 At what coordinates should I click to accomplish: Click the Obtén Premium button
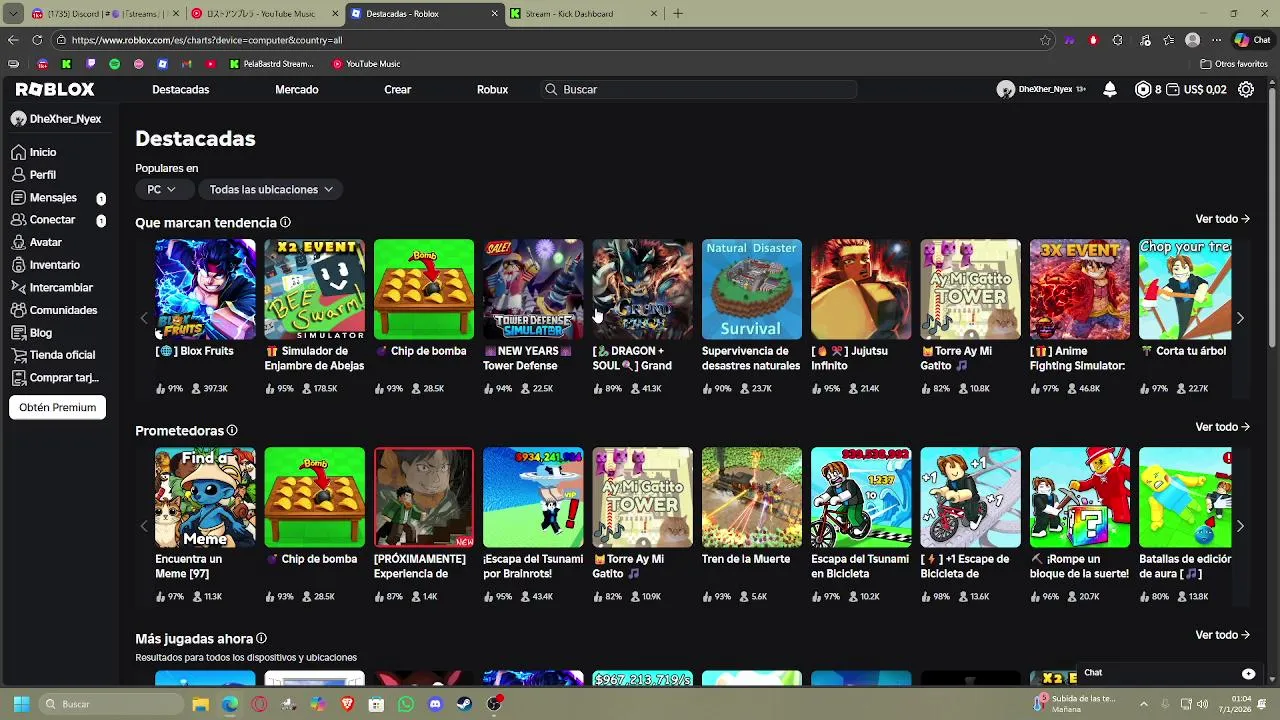[x=57, y=407]
